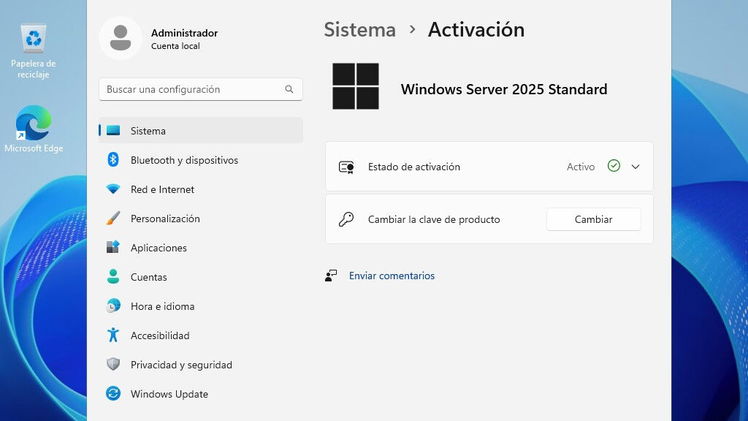This screenshot has height=421, width=748.
Task: Click the Activo status text
Action: tap(581, 167)
